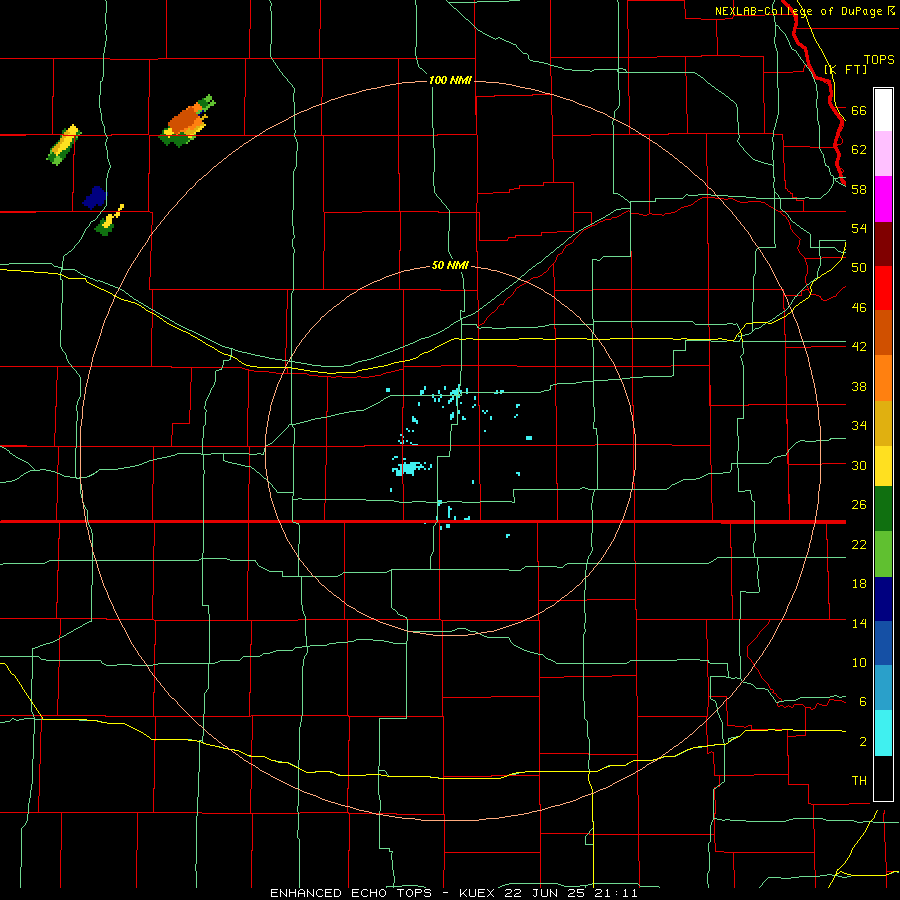Click the '[K FT]' units label
The height and width of the screenshot is (900, 900).
[x=846, y=70]
